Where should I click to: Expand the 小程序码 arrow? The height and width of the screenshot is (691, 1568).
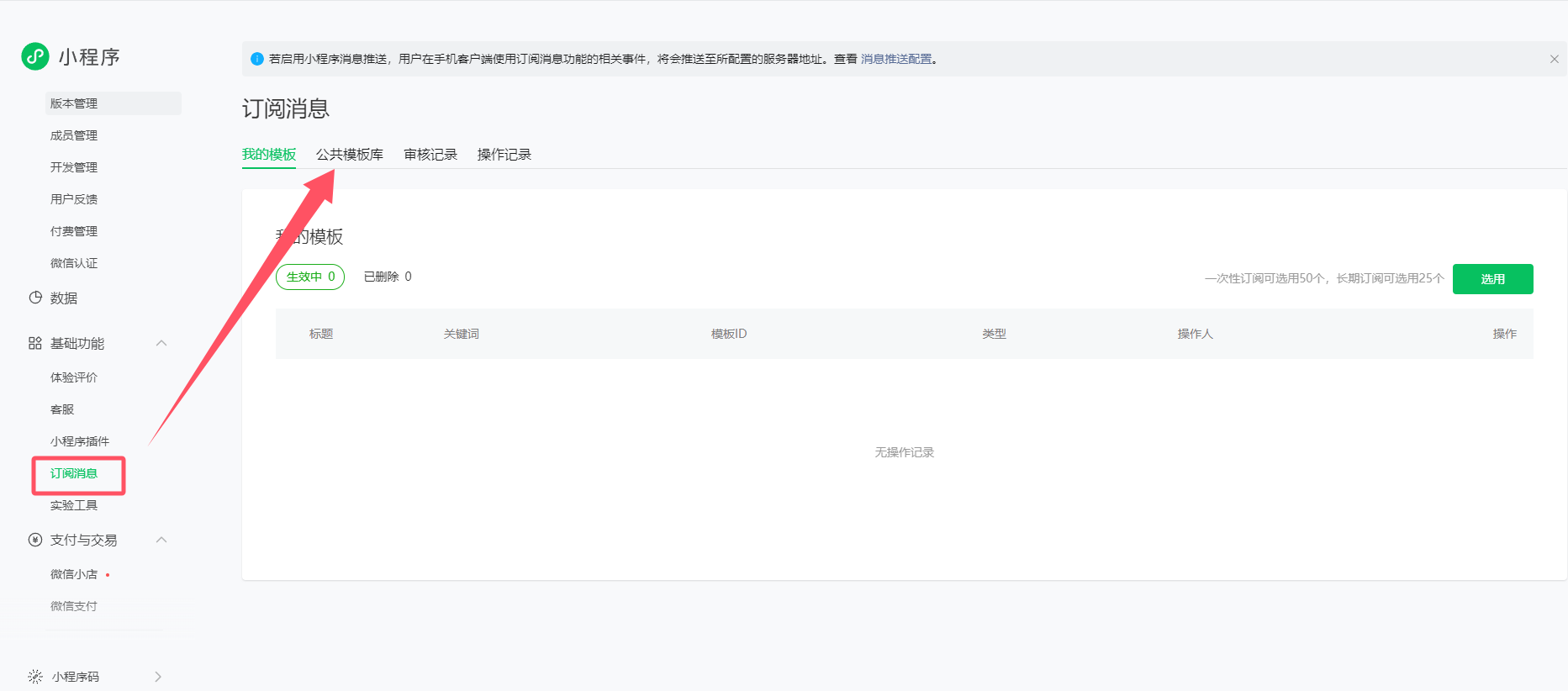(x=158, y=677)
